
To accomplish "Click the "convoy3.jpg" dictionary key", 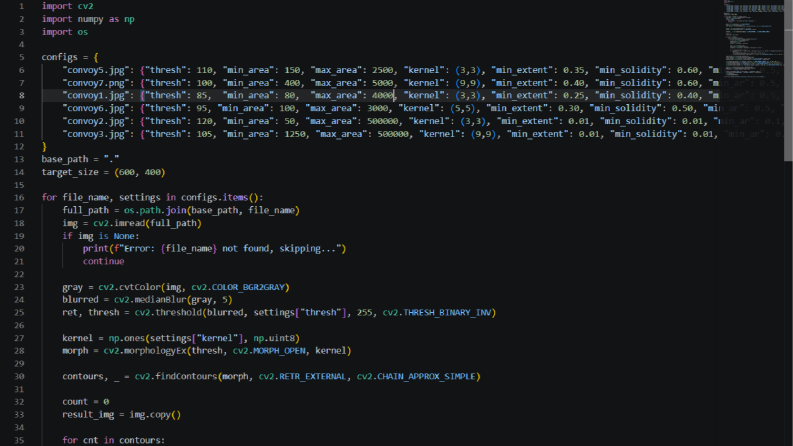I will tap(98, 134).
